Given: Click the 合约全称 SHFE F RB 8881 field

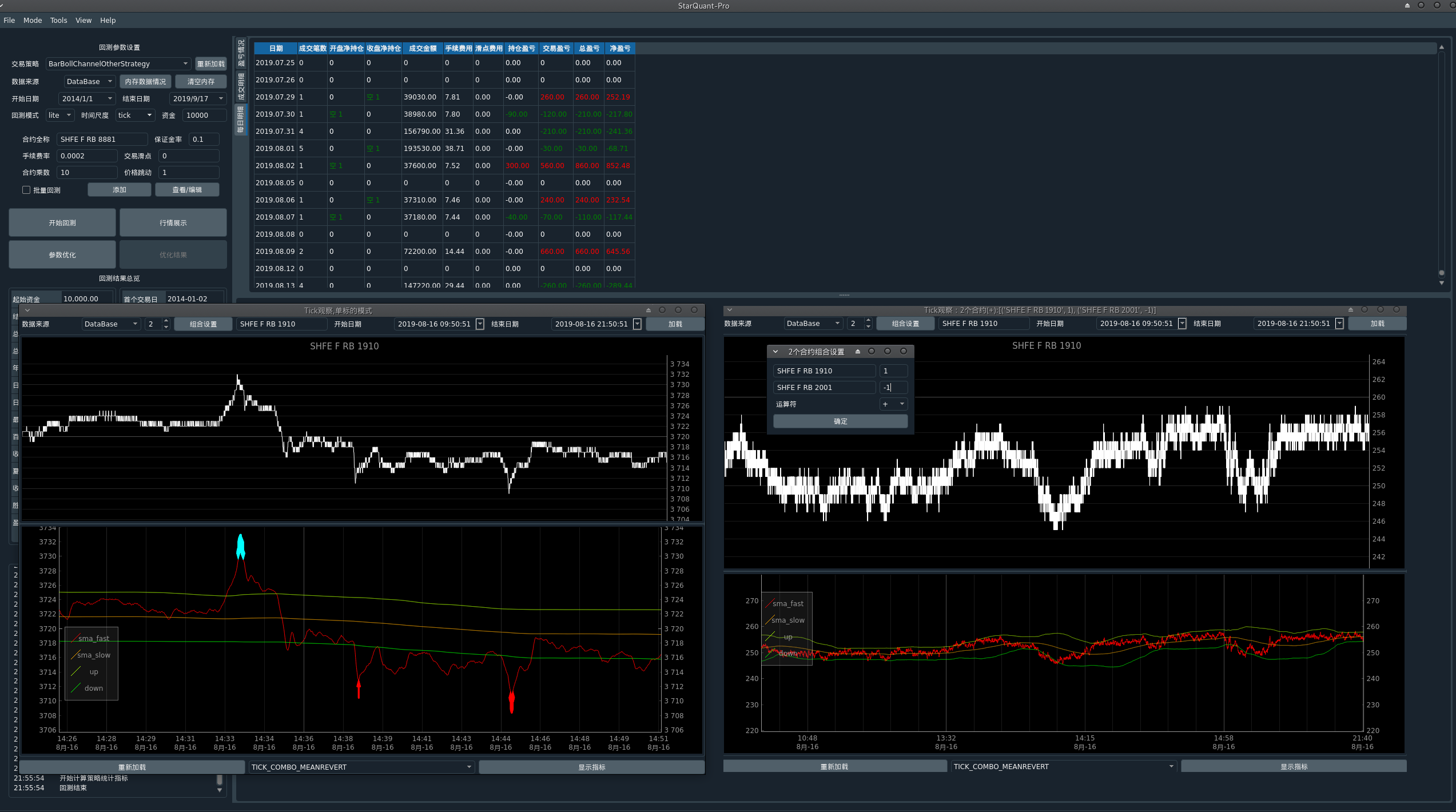Looking at the screenshot, I should point(102,139).
